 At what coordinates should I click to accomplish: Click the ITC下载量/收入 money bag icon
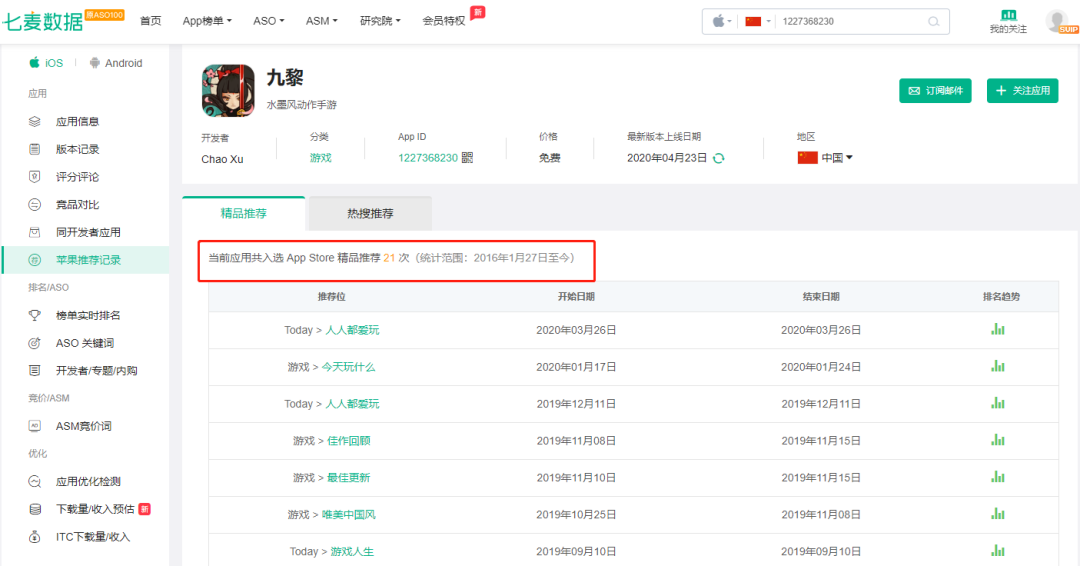coord(34,536)
